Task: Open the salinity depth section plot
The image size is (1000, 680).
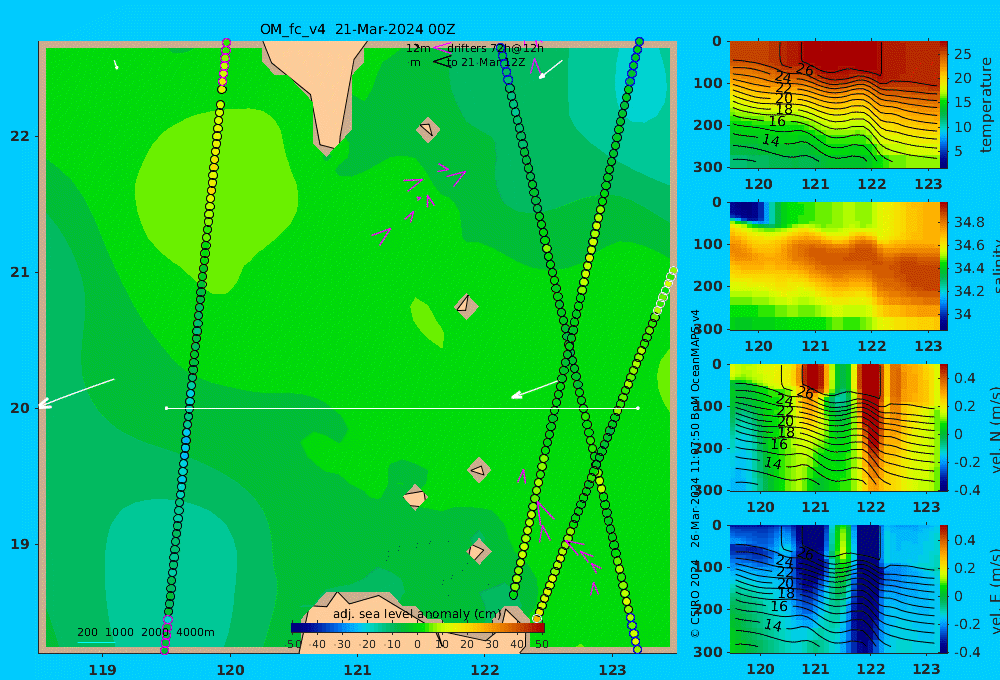Action: point(834,266)
